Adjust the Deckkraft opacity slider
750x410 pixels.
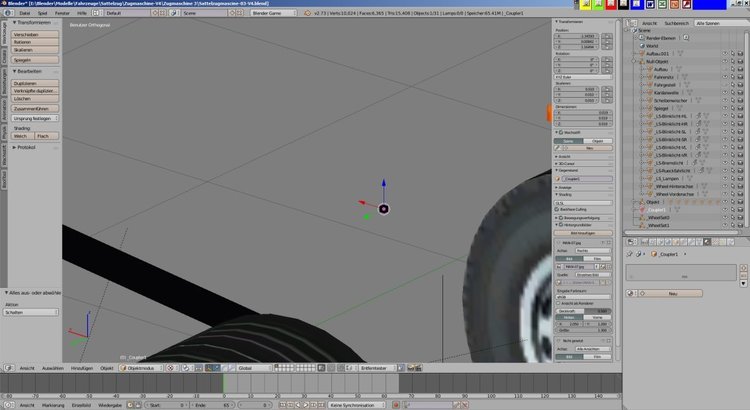tap(583, 311)
